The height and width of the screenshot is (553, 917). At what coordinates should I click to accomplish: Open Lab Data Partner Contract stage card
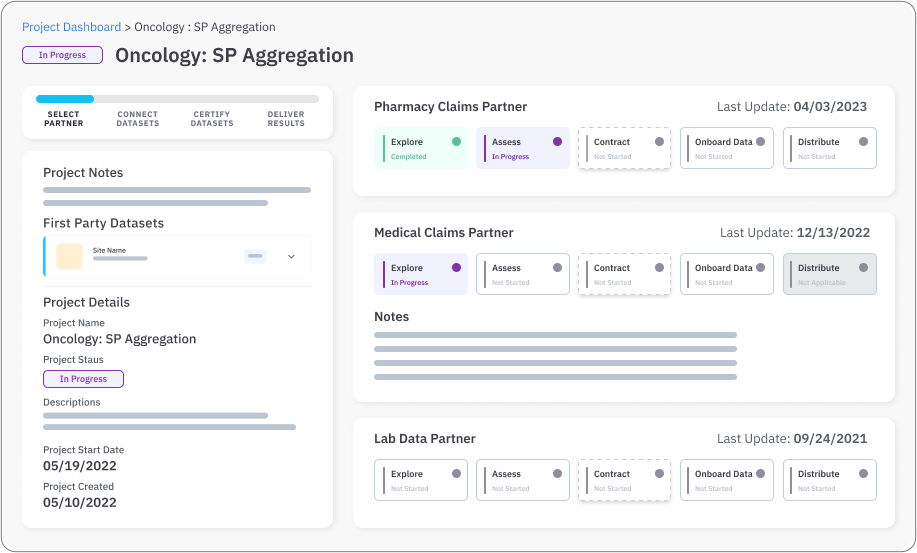tap(624, 480)
